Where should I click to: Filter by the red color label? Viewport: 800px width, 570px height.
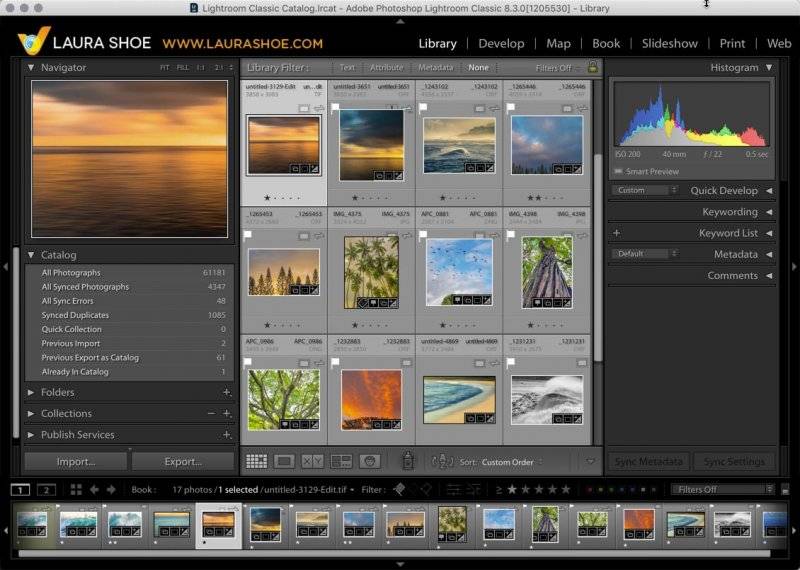coord(590,490)
